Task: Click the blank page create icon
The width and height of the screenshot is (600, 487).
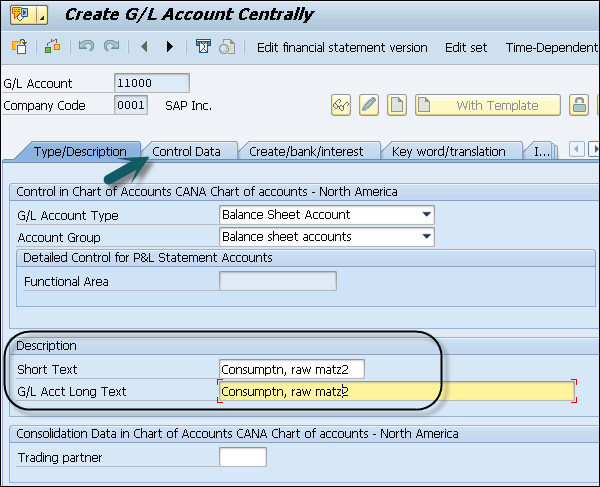Action: 397,106
